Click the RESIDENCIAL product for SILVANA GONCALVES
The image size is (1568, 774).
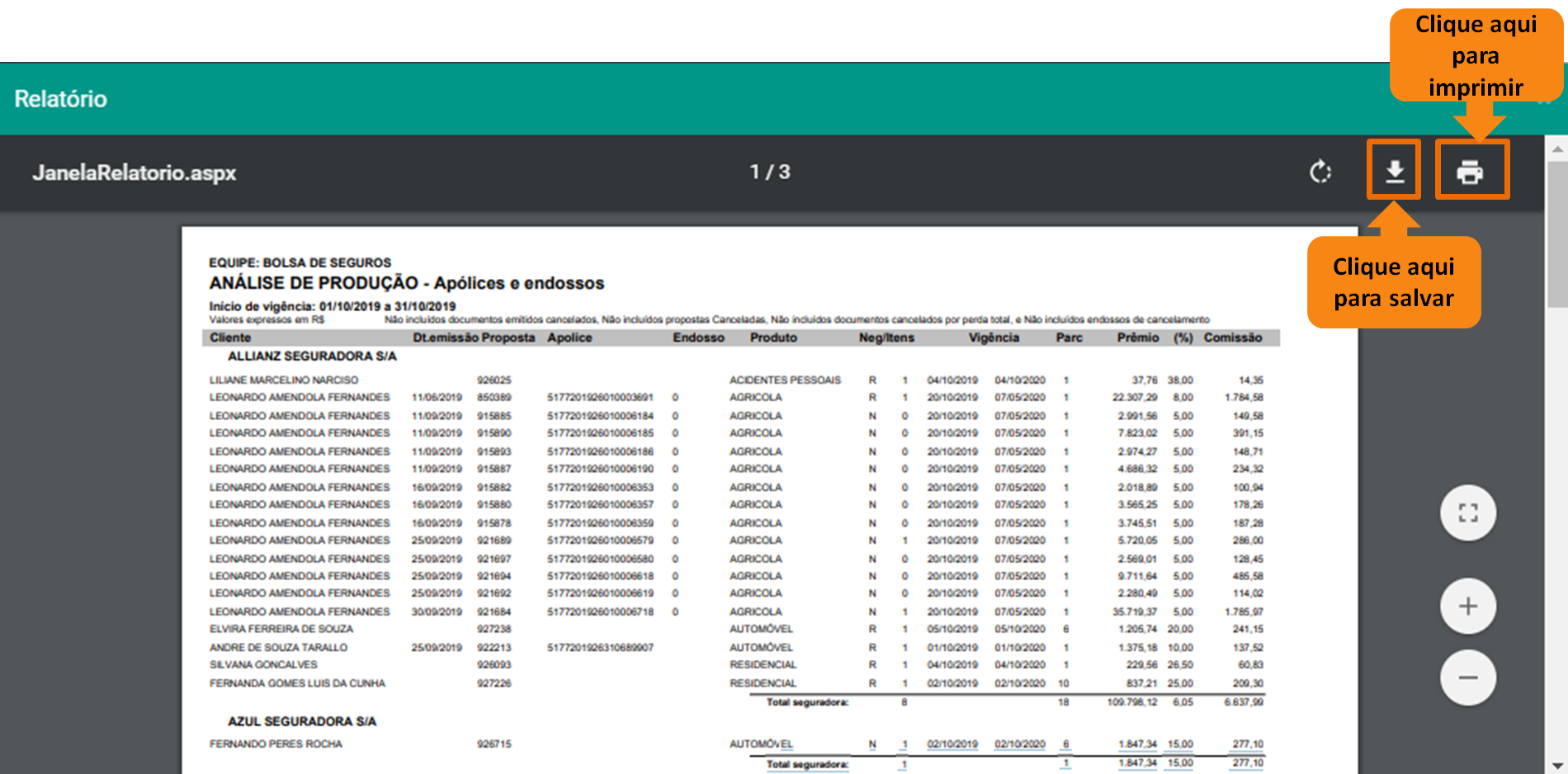(x=763, y=664)
